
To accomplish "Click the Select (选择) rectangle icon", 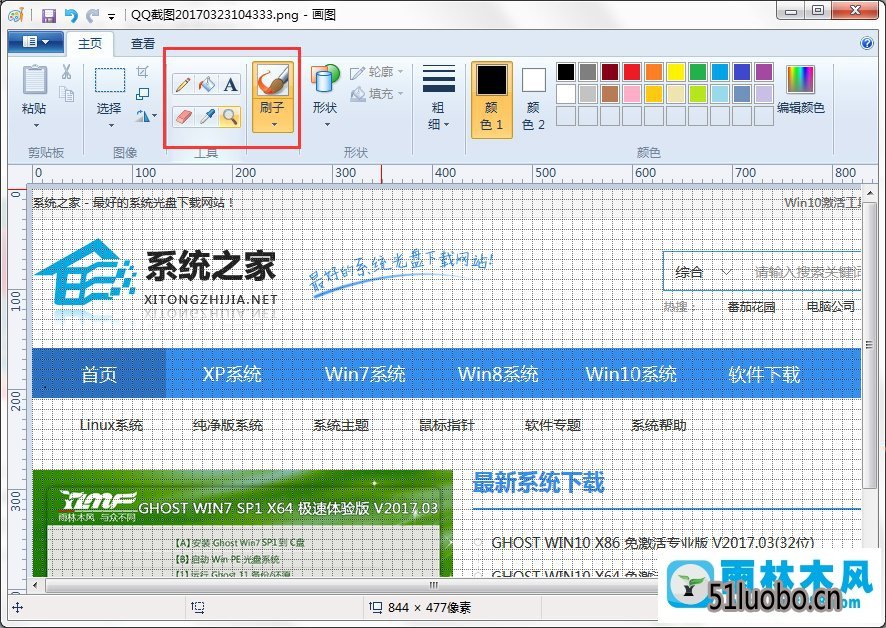I will pyautogui.click(x=110, y=80).
